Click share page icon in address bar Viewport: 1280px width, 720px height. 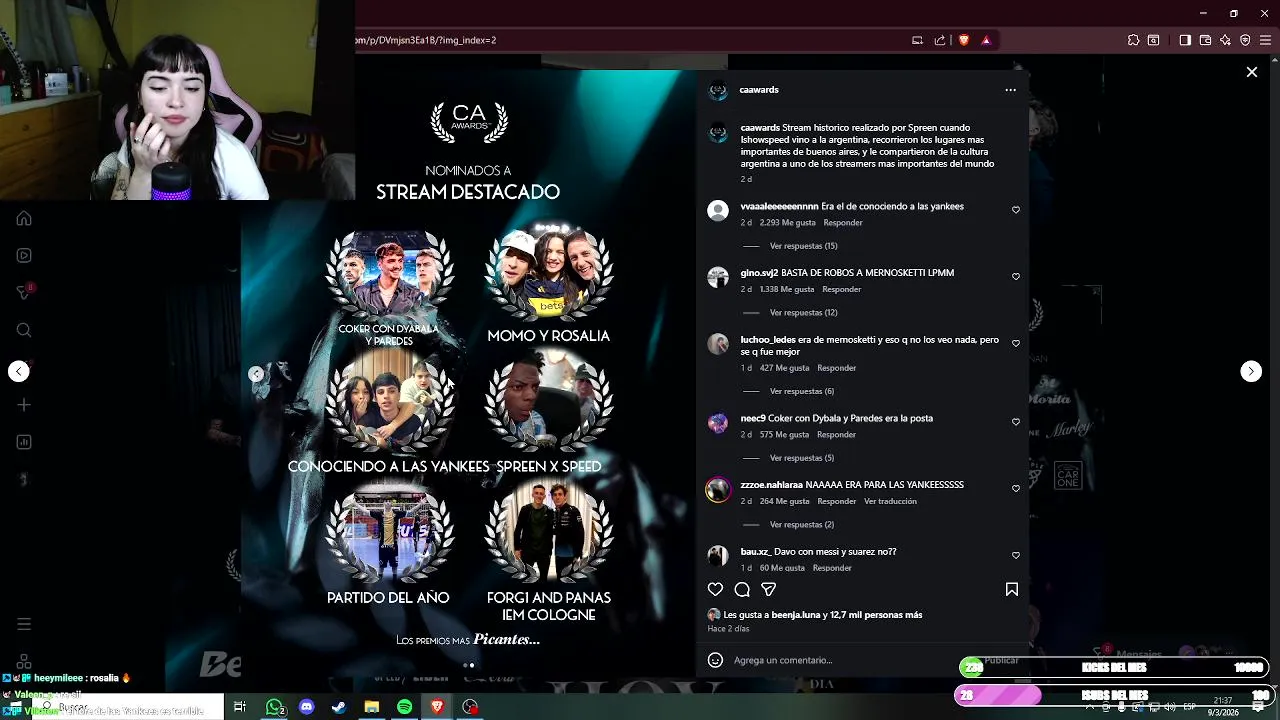[x=940, y=40]
